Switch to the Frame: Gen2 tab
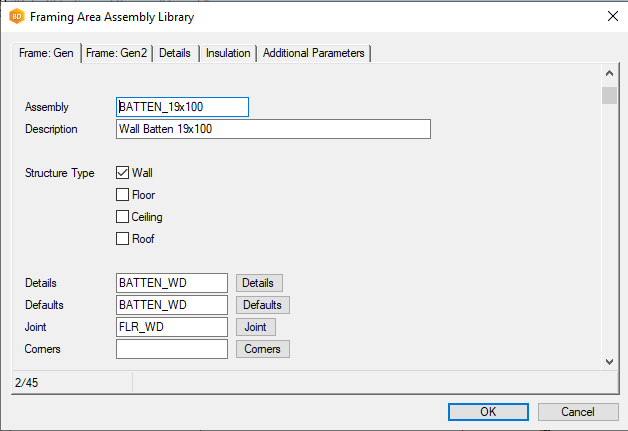 click(x=118, y=53)
